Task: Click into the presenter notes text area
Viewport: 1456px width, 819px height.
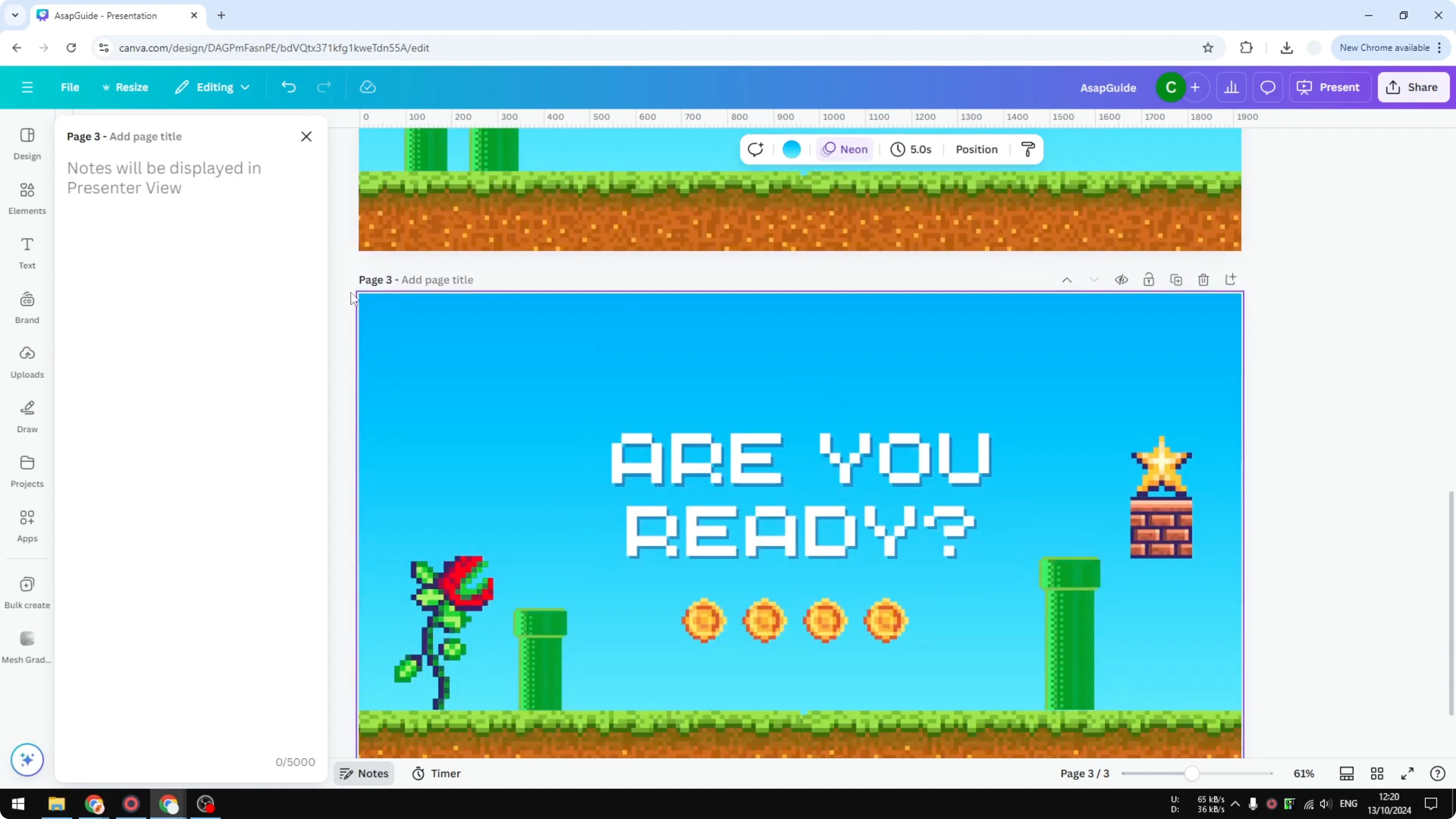Action: pos(191,452)
